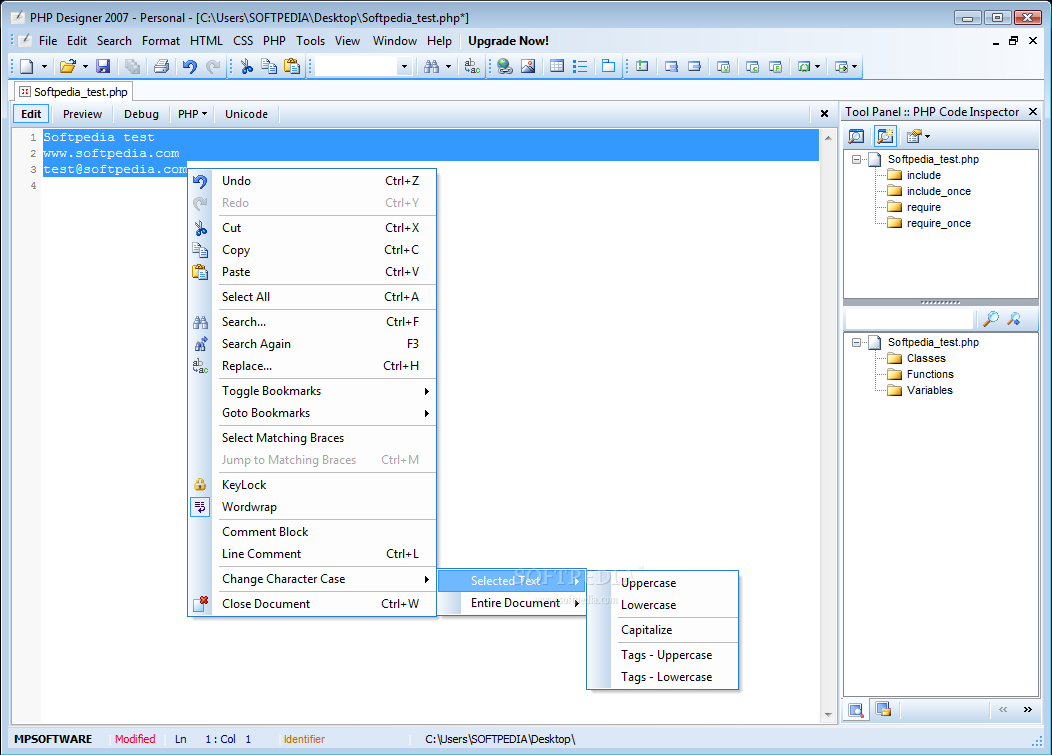Click the binoculars Search toolbar icon
This screenshot has width=1052, height=755.
(431, 66)
